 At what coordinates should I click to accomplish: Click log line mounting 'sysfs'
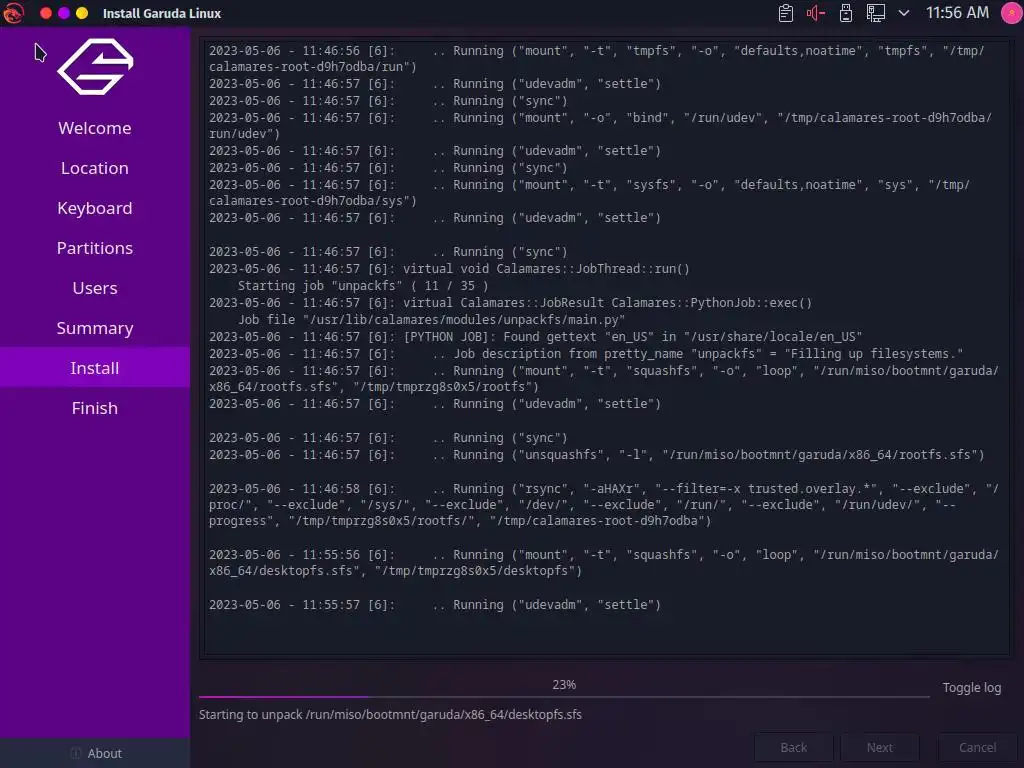(x=590, y=193)
